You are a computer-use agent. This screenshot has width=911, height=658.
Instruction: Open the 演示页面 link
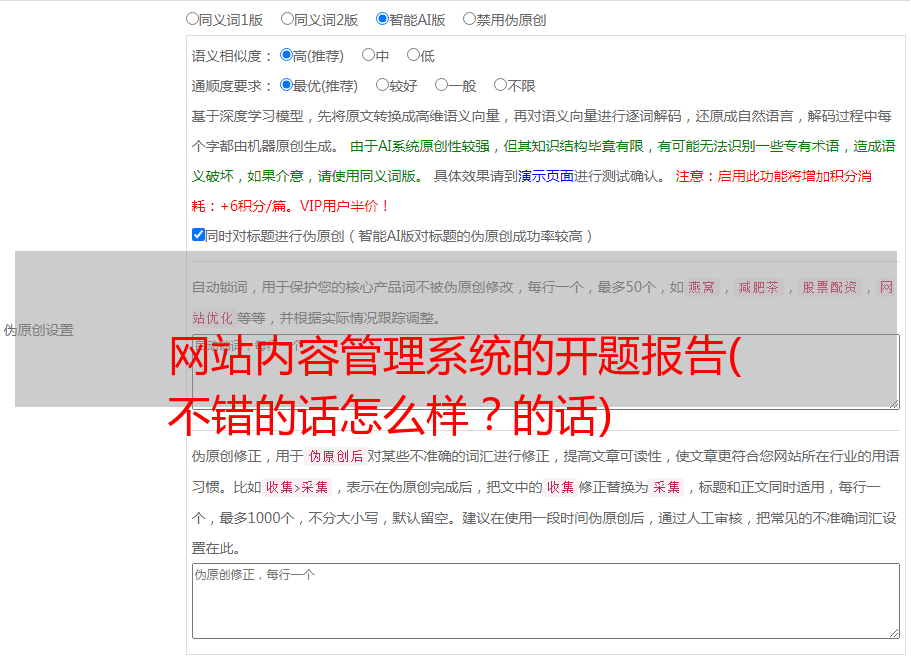pos(546,176)
